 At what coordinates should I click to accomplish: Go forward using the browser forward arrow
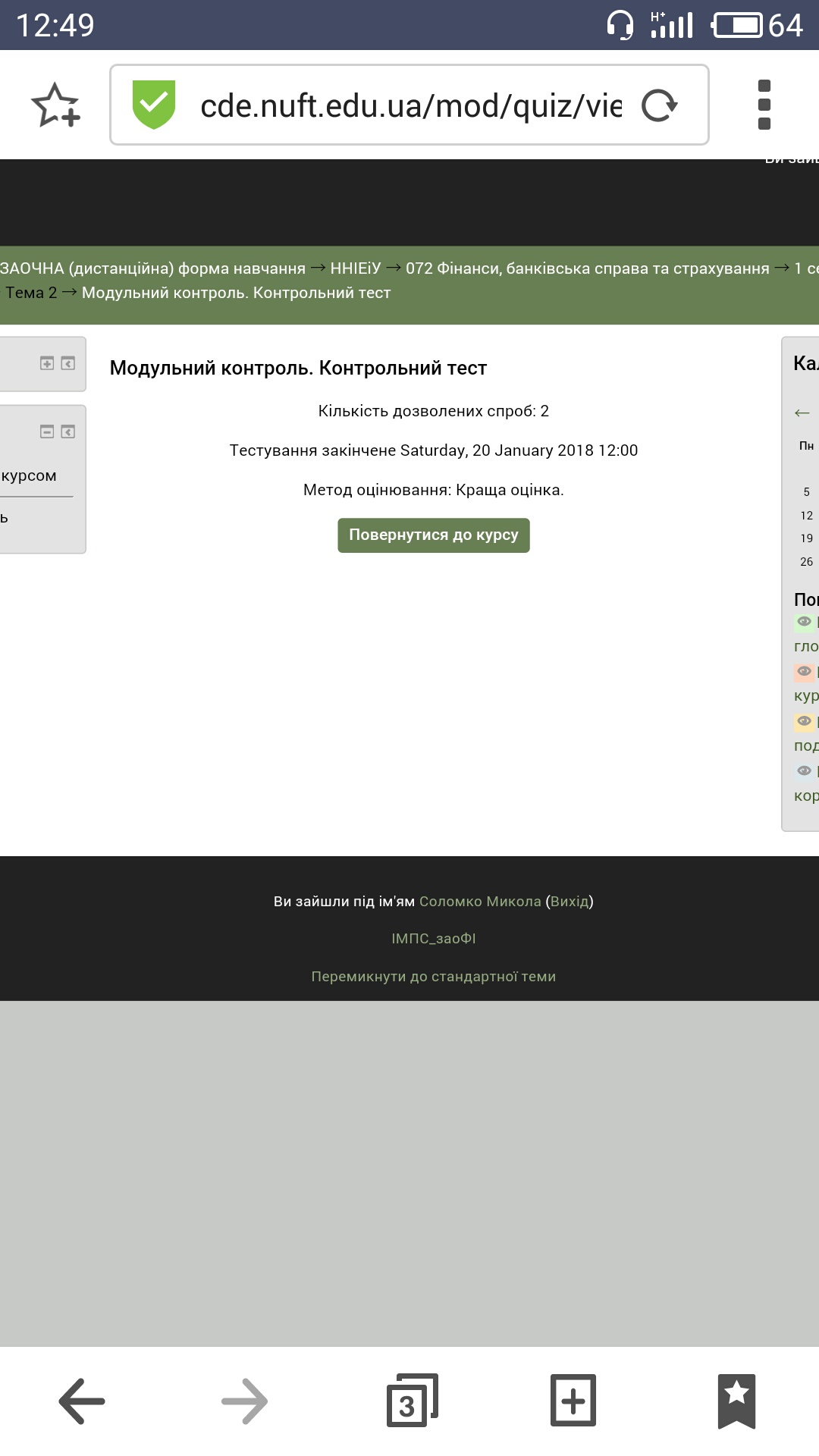click(x=245, y=1401)
